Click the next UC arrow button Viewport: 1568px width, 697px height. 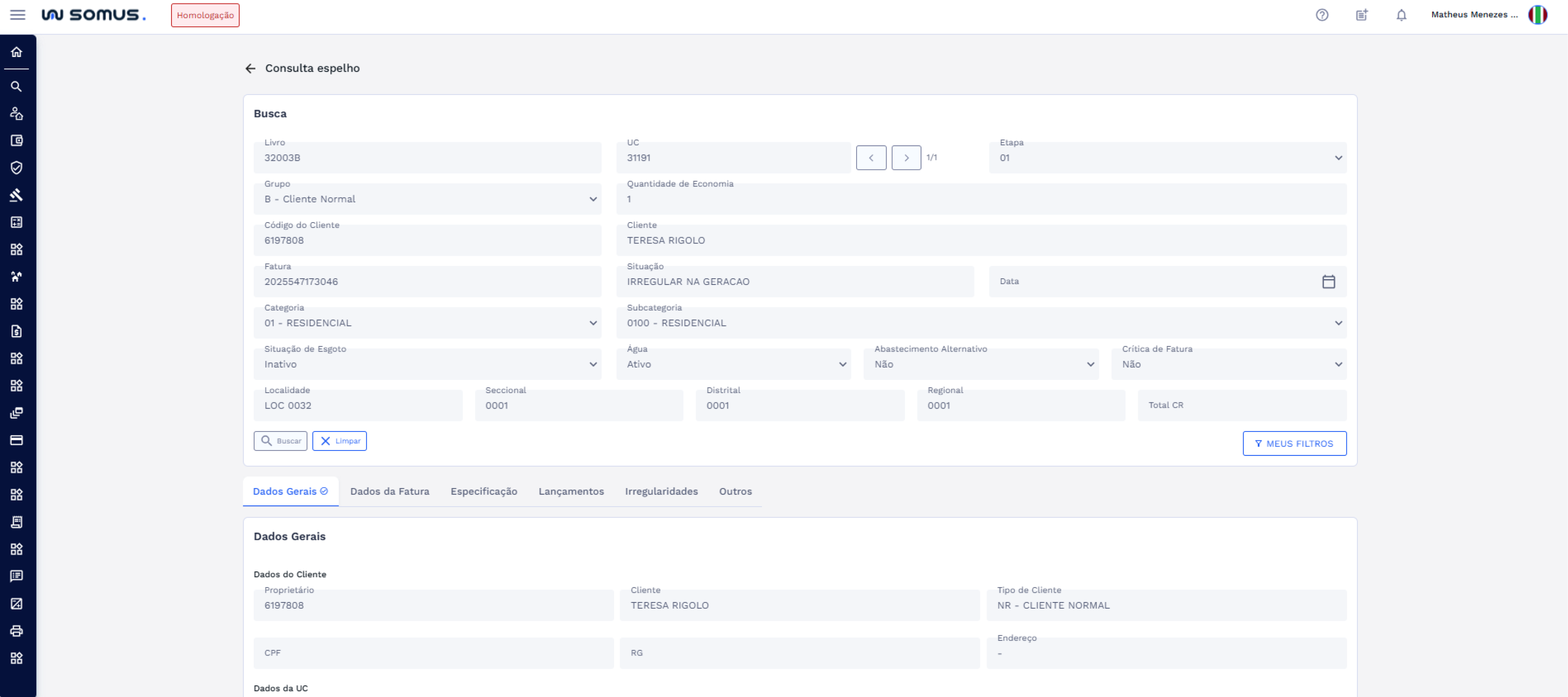906,158
